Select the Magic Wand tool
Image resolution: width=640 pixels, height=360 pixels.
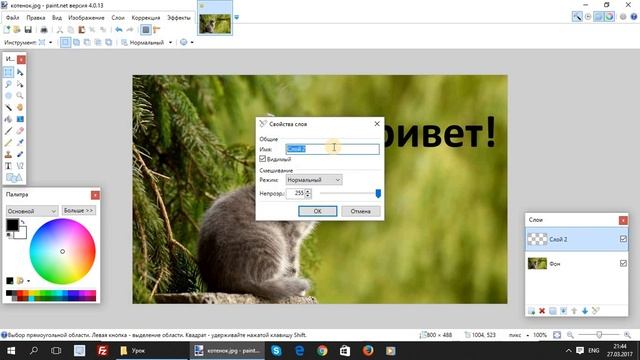(x=8, y=107)
